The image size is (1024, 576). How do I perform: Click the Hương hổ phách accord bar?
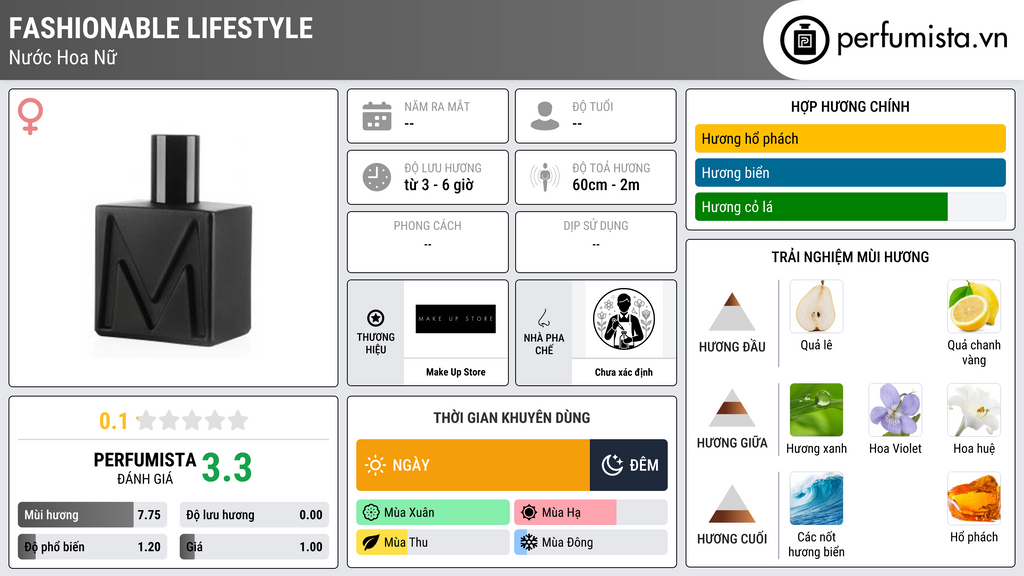[850, 138]
